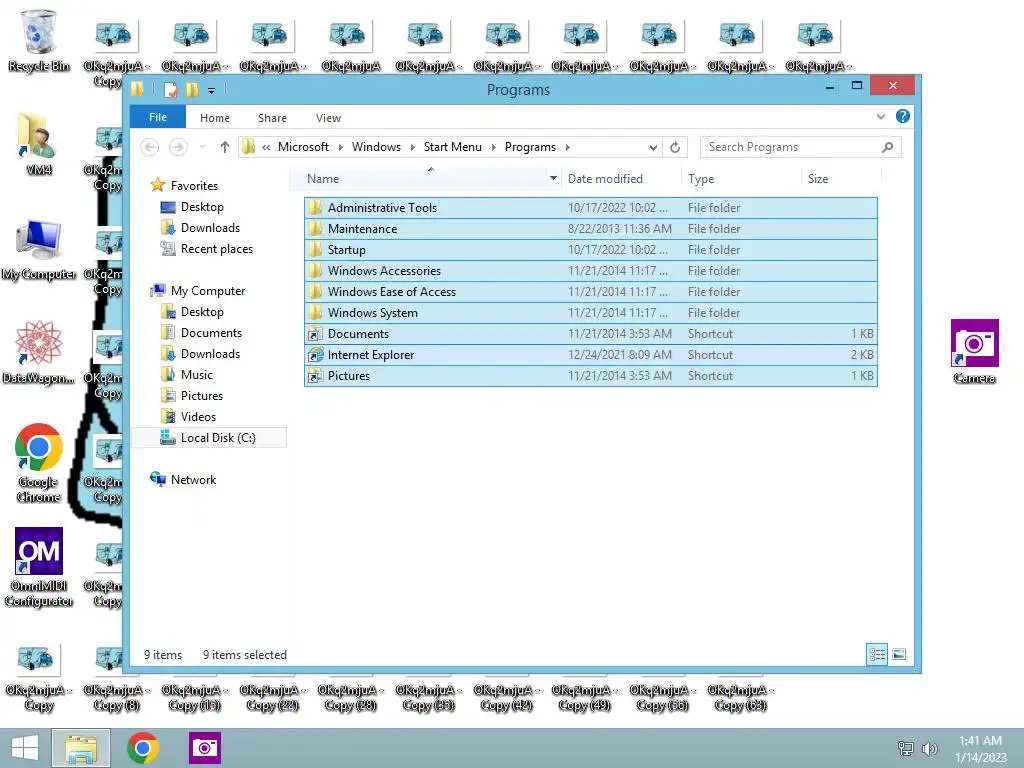Image resolution: width=1024 pixels, height=768 pixels.
Task: Open the VM4 desktop shortcut
Action: pos(39,144)
